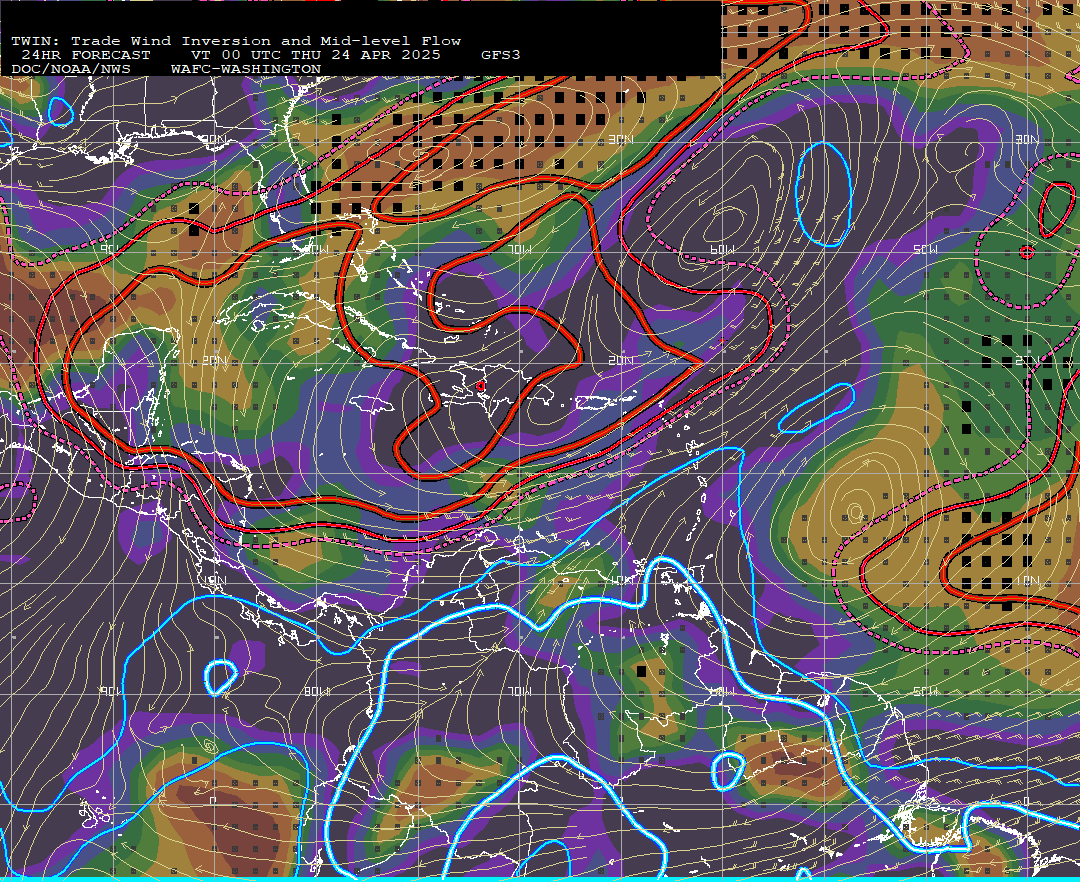Select the 'WAFC-WASHINGTON' label
This screenshot has height=882, width=1080.
246,70
